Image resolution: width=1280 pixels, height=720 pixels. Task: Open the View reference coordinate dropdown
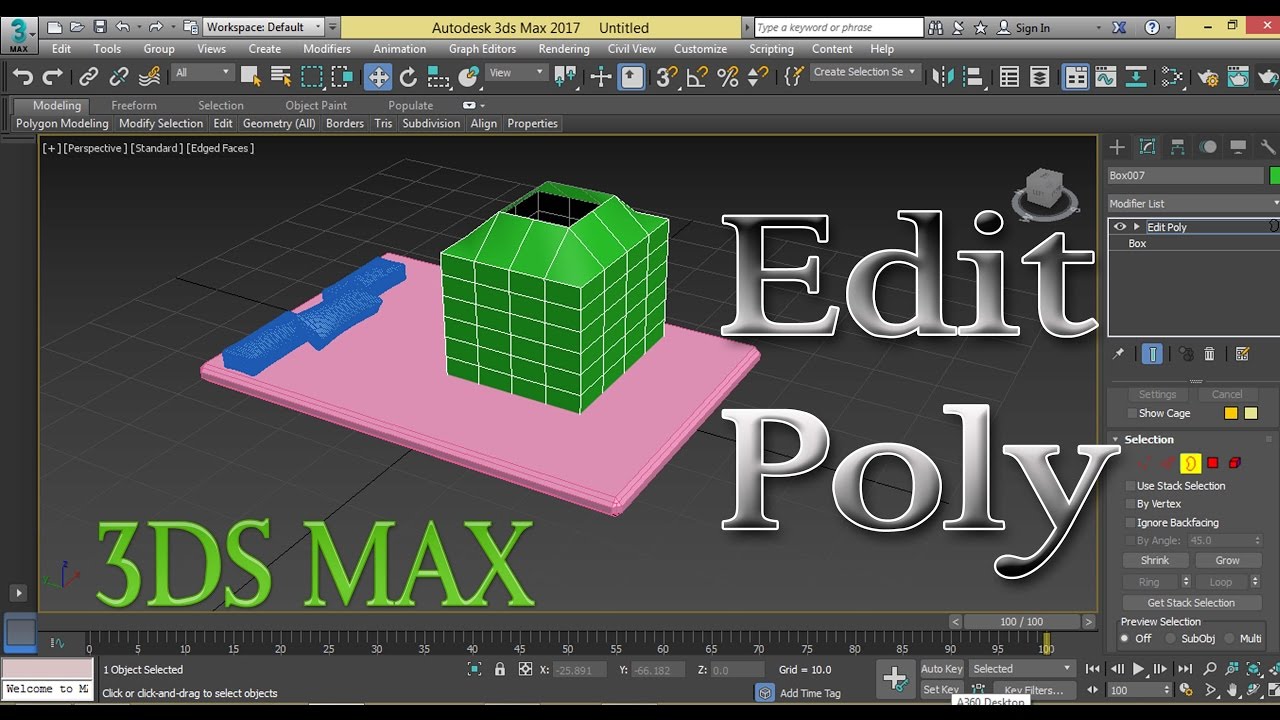[517, 72]
